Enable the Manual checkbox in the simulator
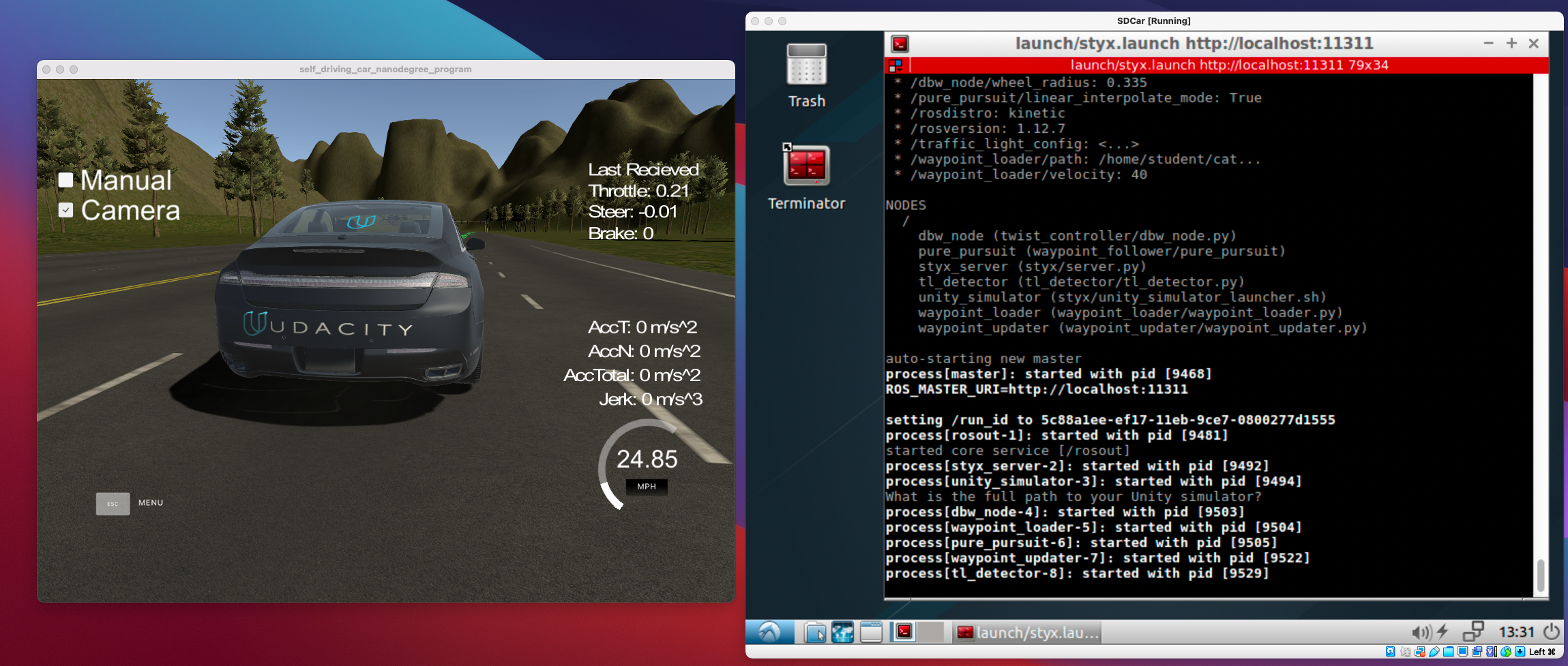The height and width of the screenshot is (666, 1568). pos(65,180)
